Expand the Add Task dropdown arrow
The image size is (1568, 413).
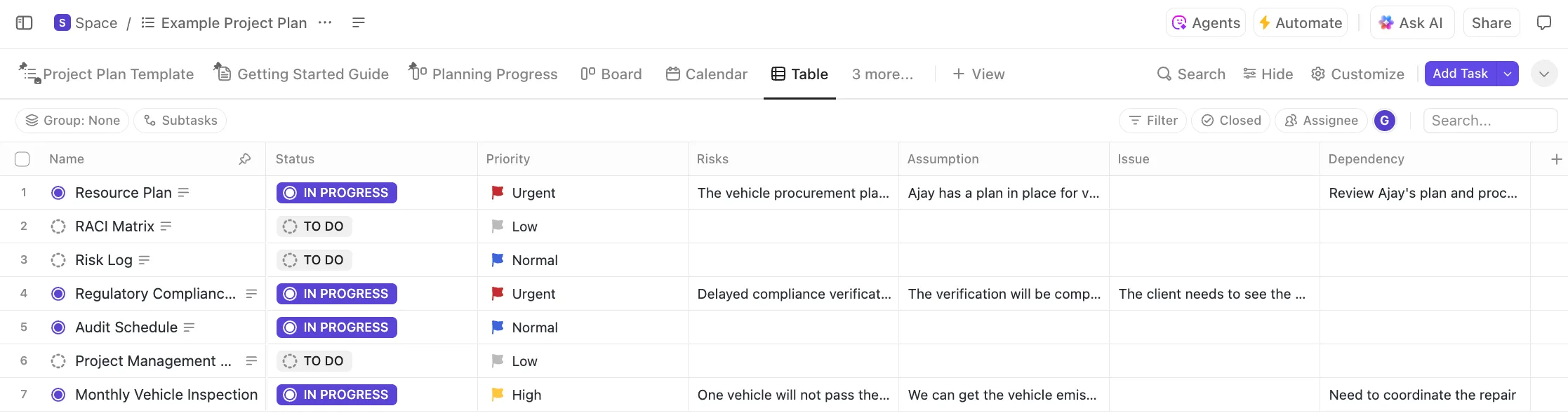[x=1508, y=74]
